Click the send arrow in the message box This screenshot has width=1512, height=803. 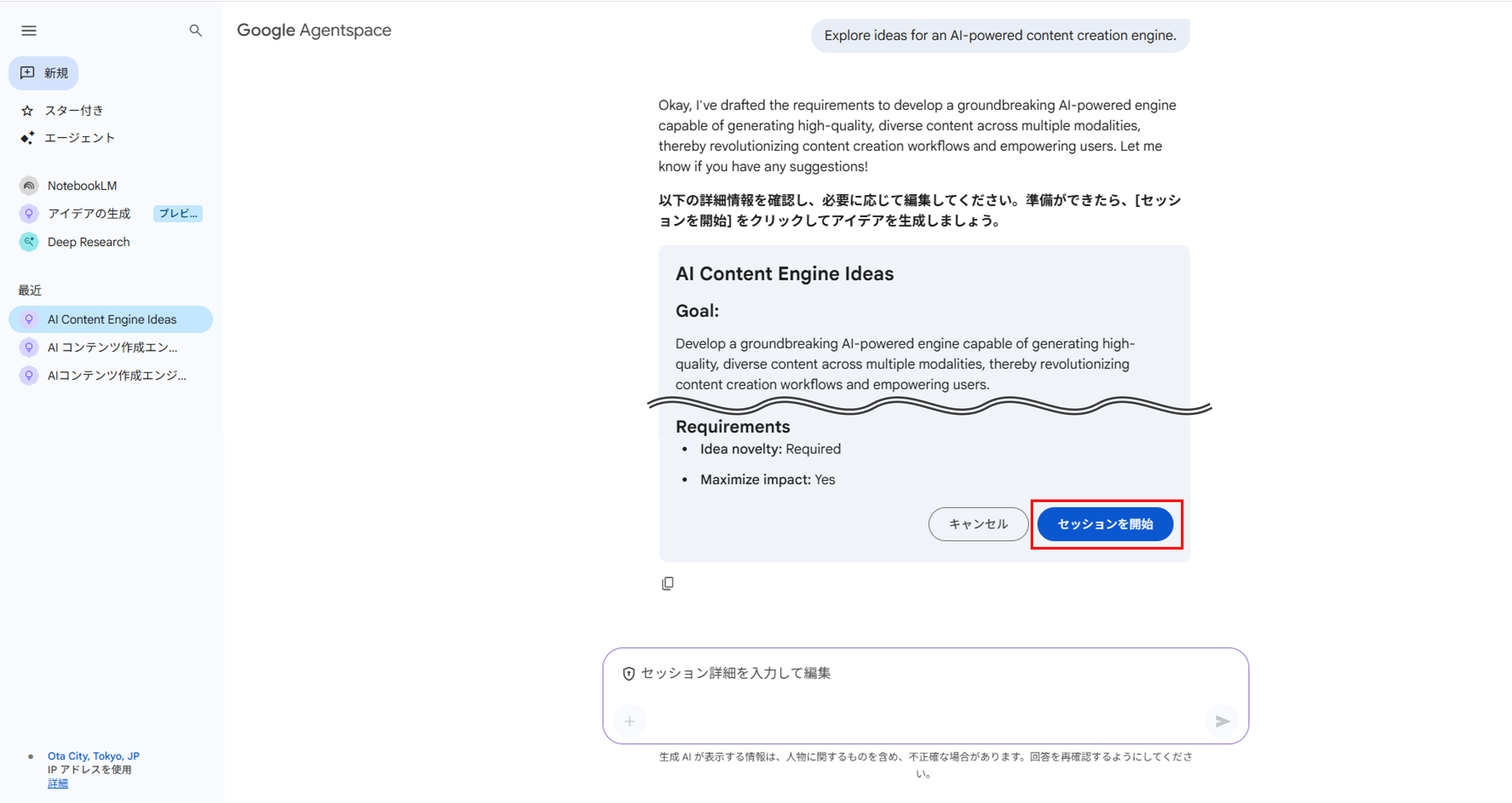tap(1222, 721)
